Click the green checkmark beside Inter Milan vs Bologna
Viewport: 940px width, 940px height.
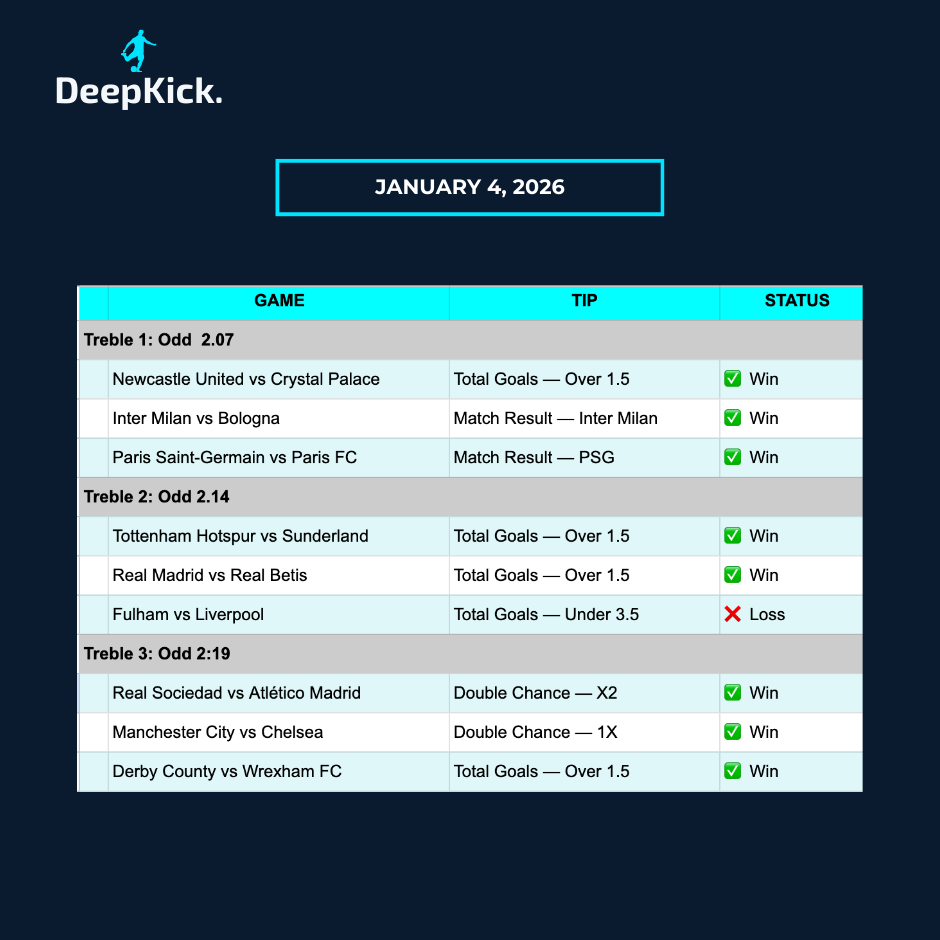733,418
